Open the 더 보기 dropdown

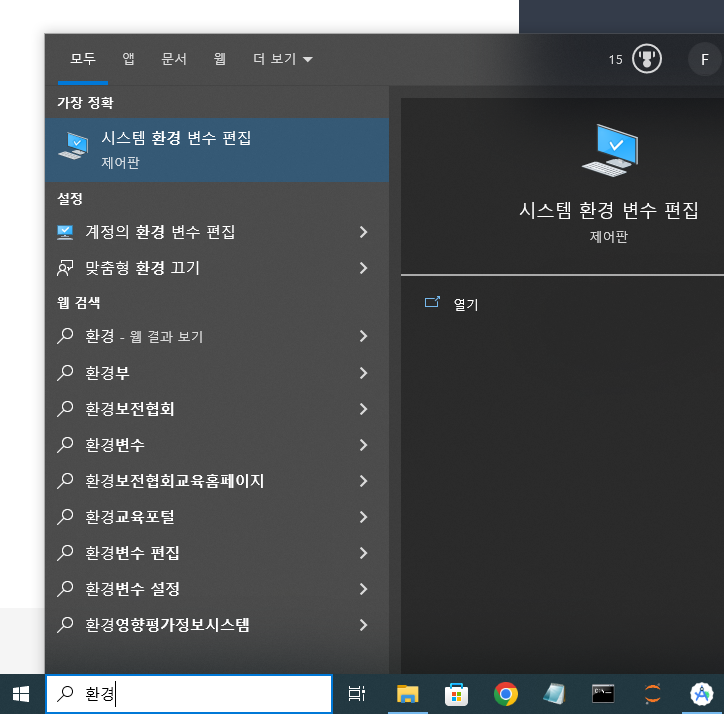(283, 59)
